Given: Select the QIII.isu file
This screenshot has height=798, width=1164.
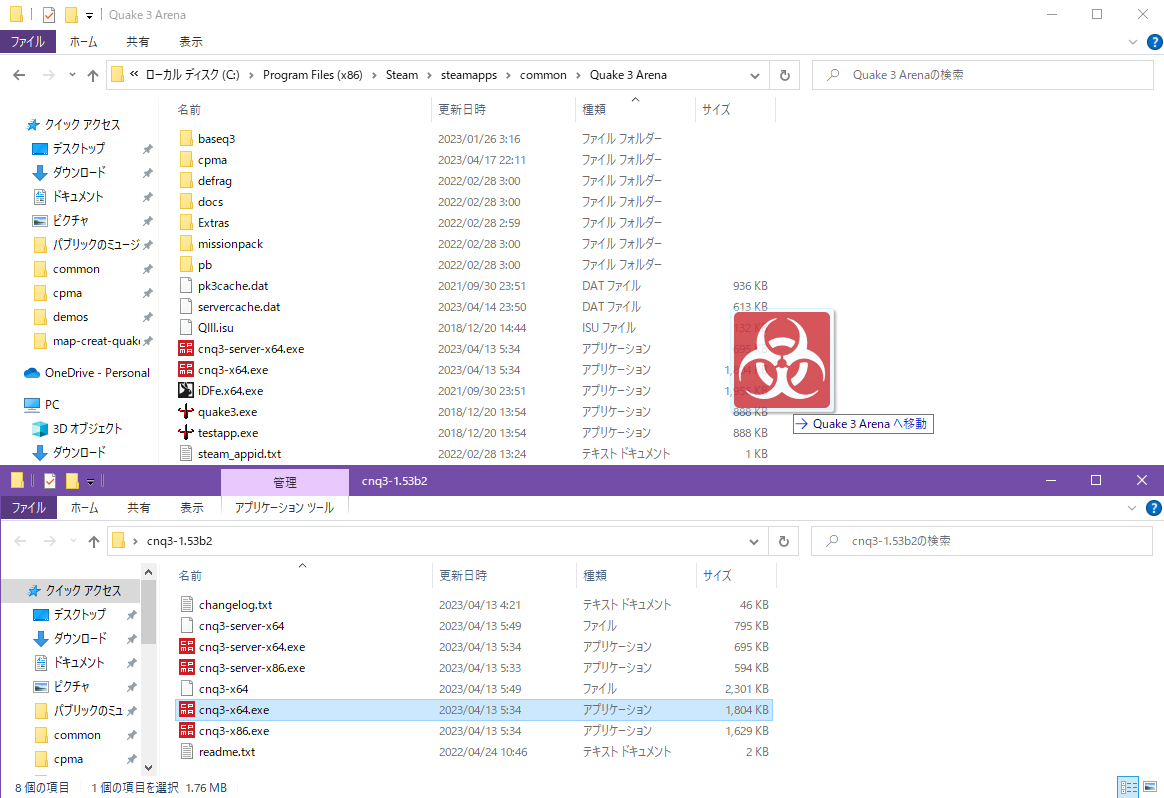Looking at the screenshot, I should click(215, 327).
